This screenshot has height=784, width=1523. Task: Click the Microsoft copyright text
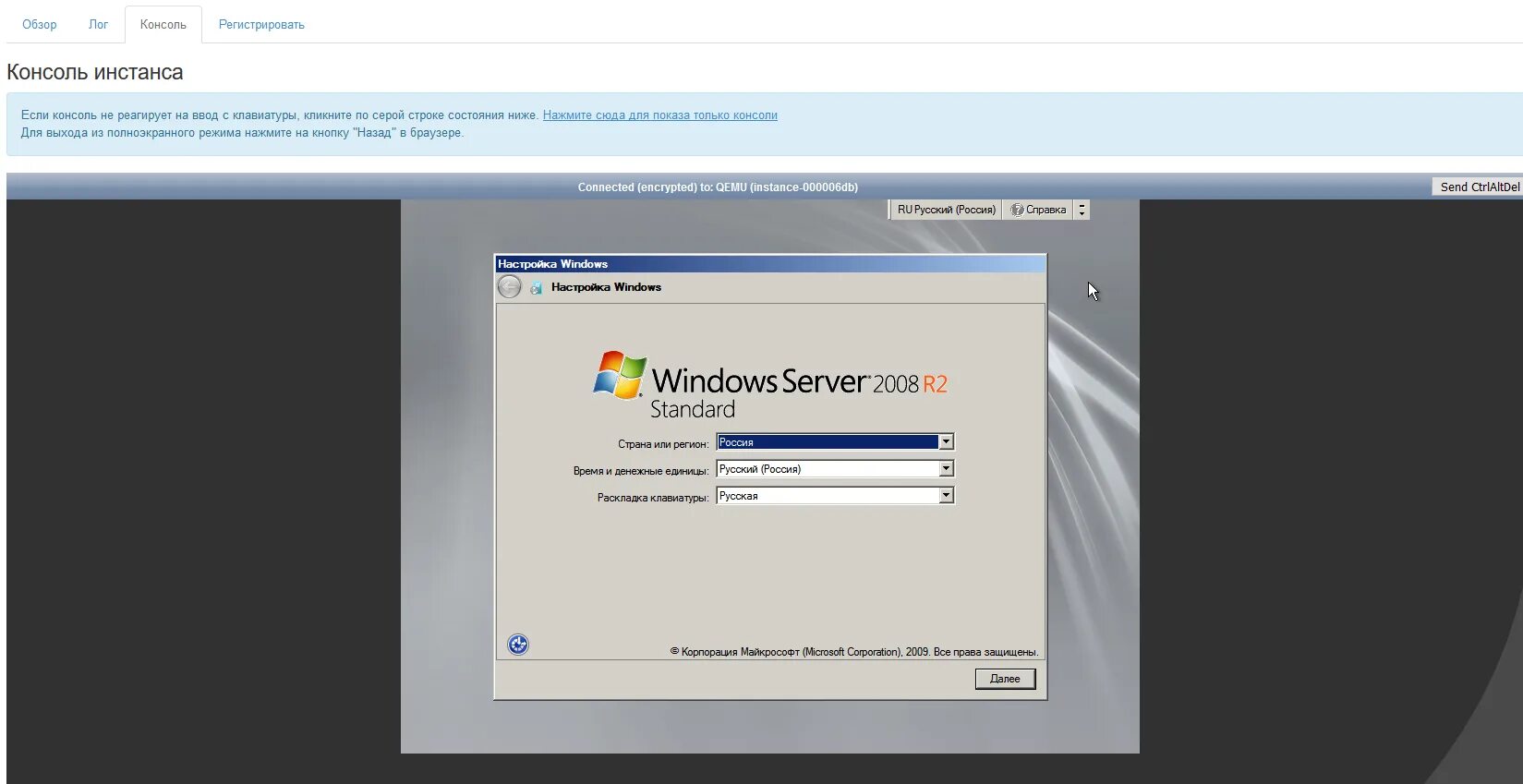point(854,652)
